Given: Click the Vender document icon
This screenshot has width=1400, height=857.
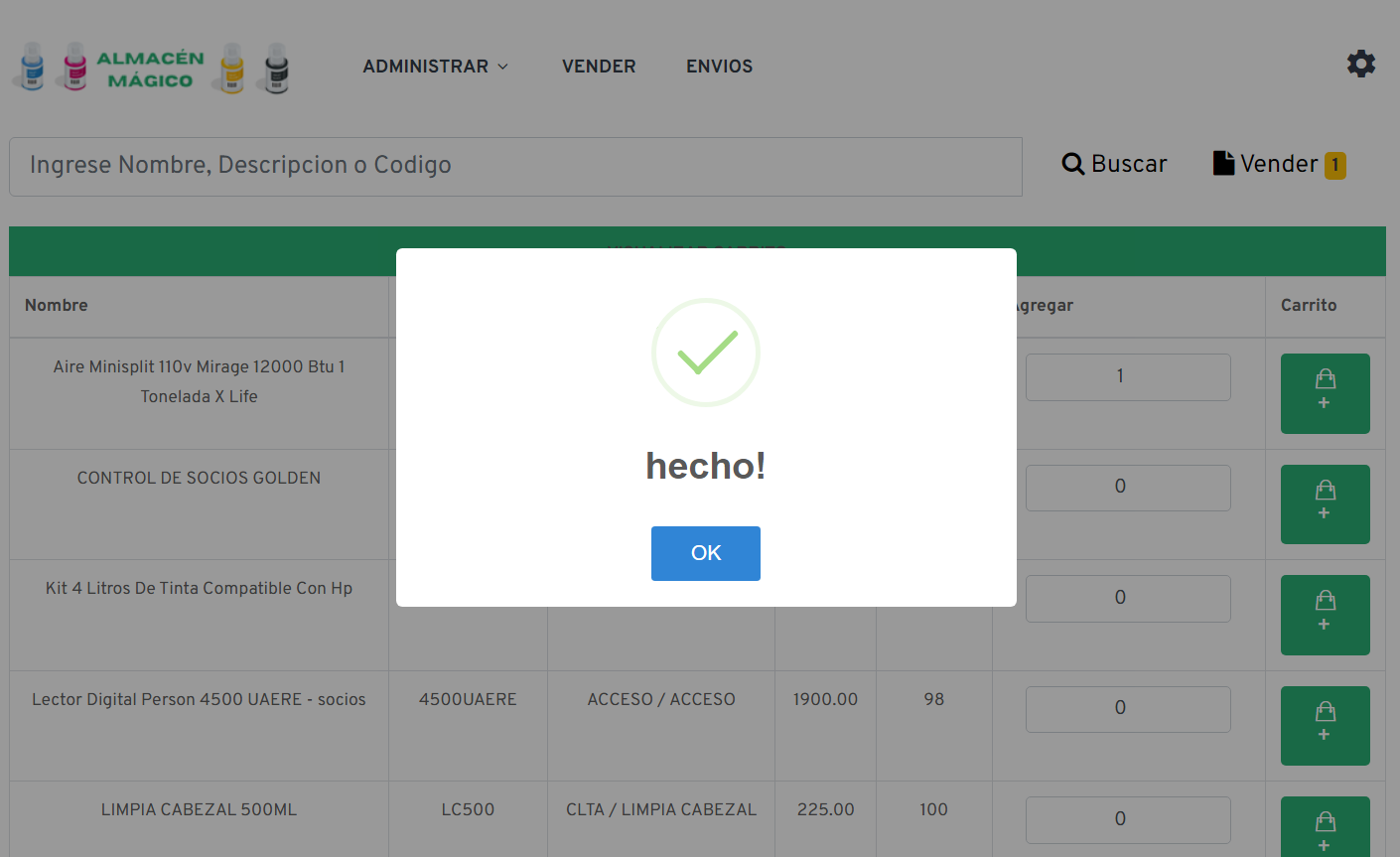Looking at the screenshot, I should click(1223, 163).
